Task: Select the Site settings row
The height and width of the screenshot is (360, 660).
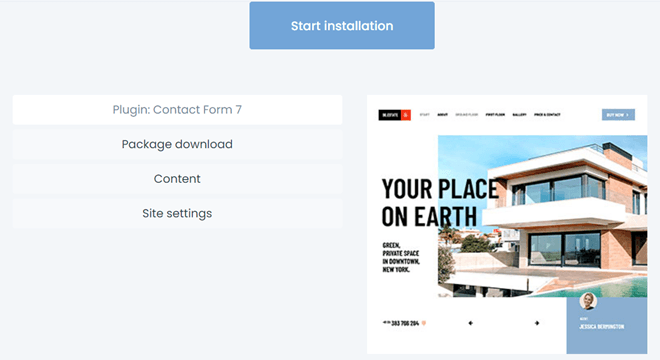Action: 177,213
